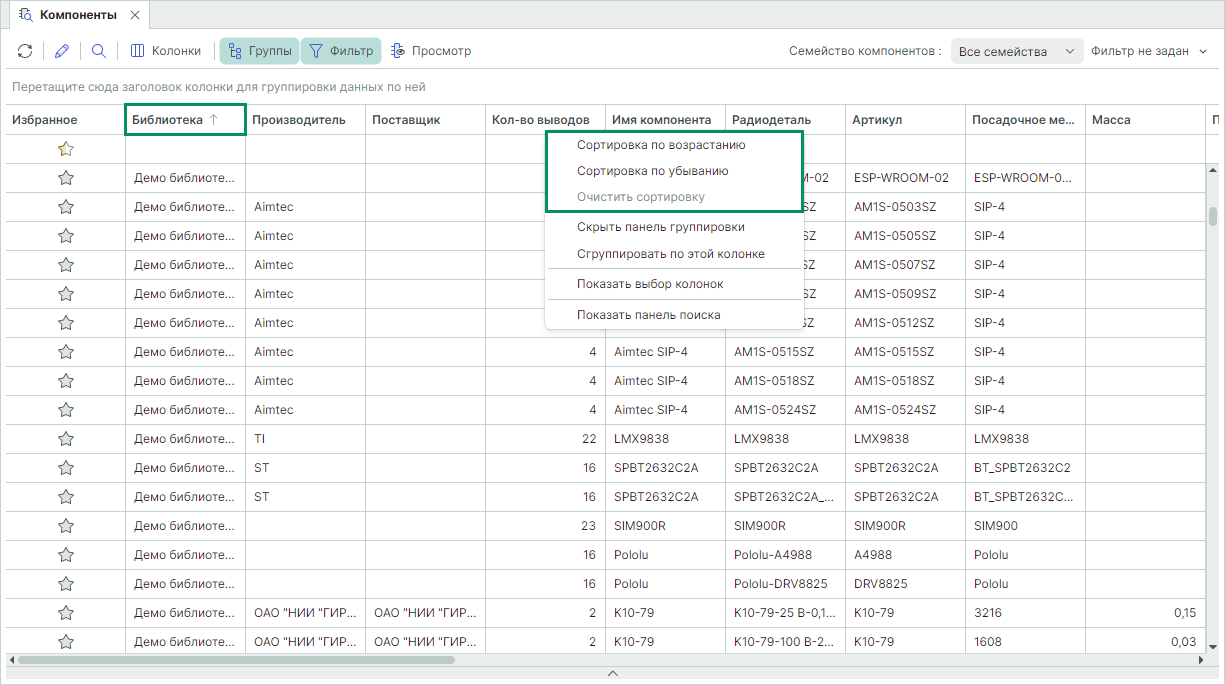Open the Все семейства dropdown
Image resolution: width=1225 pixels, height=685 pixels.
[x=1015, y=51]
